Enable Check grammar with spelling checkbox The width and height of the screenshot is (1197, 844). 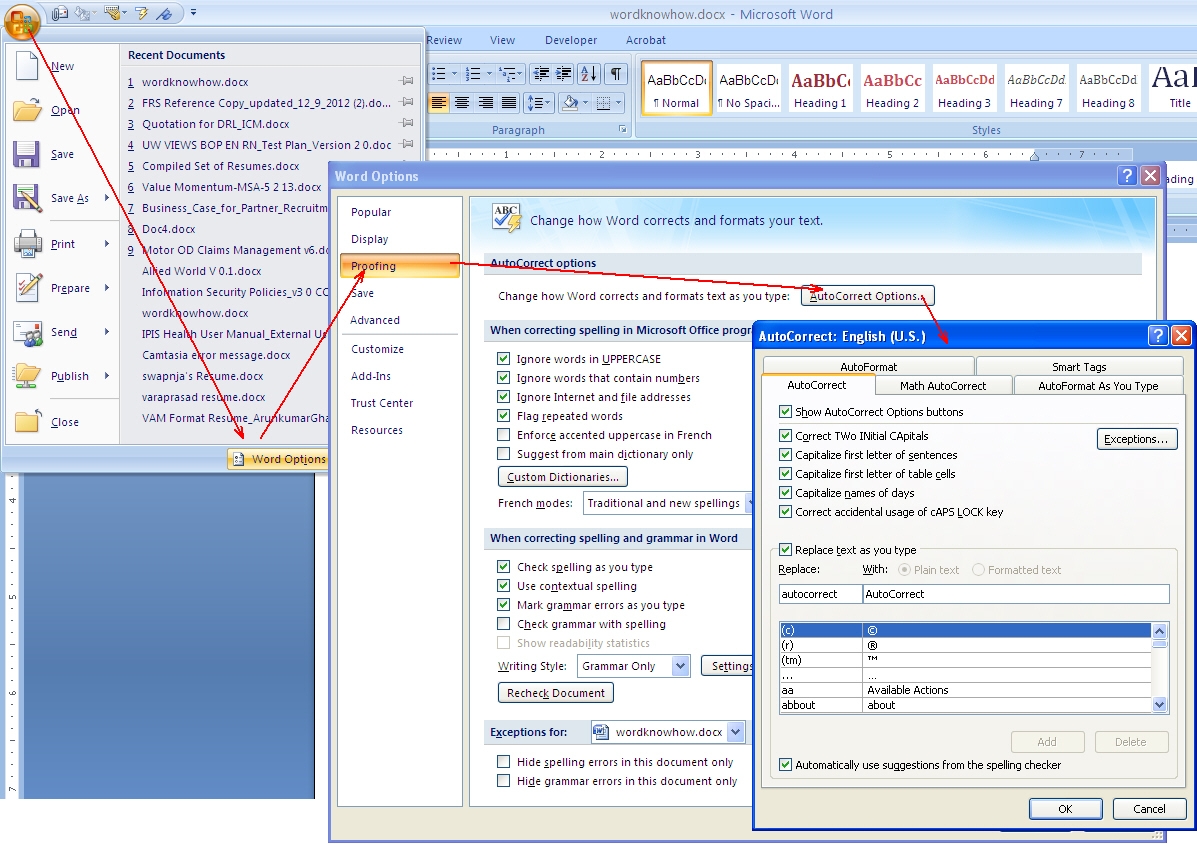point(503,624)
